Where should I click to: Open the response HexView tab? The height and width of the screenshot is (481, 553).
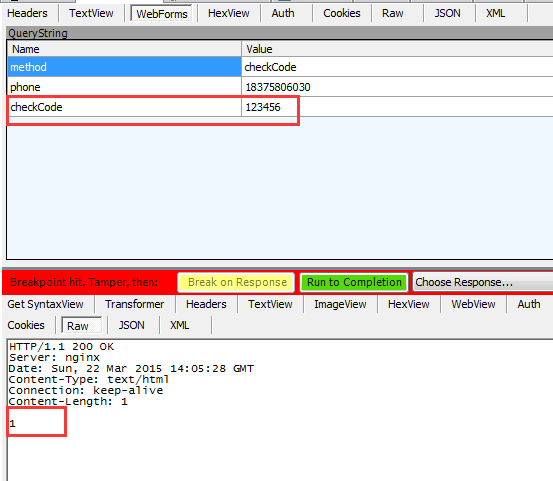click(409, 304)
